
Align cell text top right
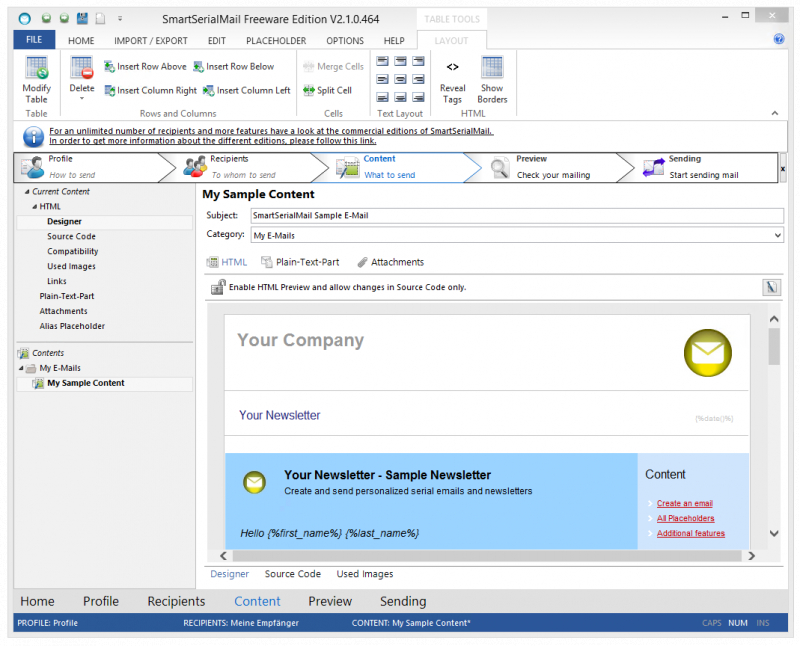[x=418, y=61]
